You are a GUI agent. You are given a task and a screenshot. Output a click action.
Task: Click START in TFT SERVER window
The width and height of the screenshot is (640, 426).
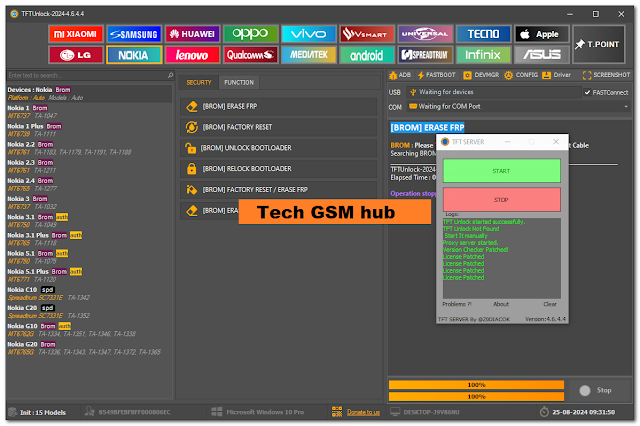502,171
